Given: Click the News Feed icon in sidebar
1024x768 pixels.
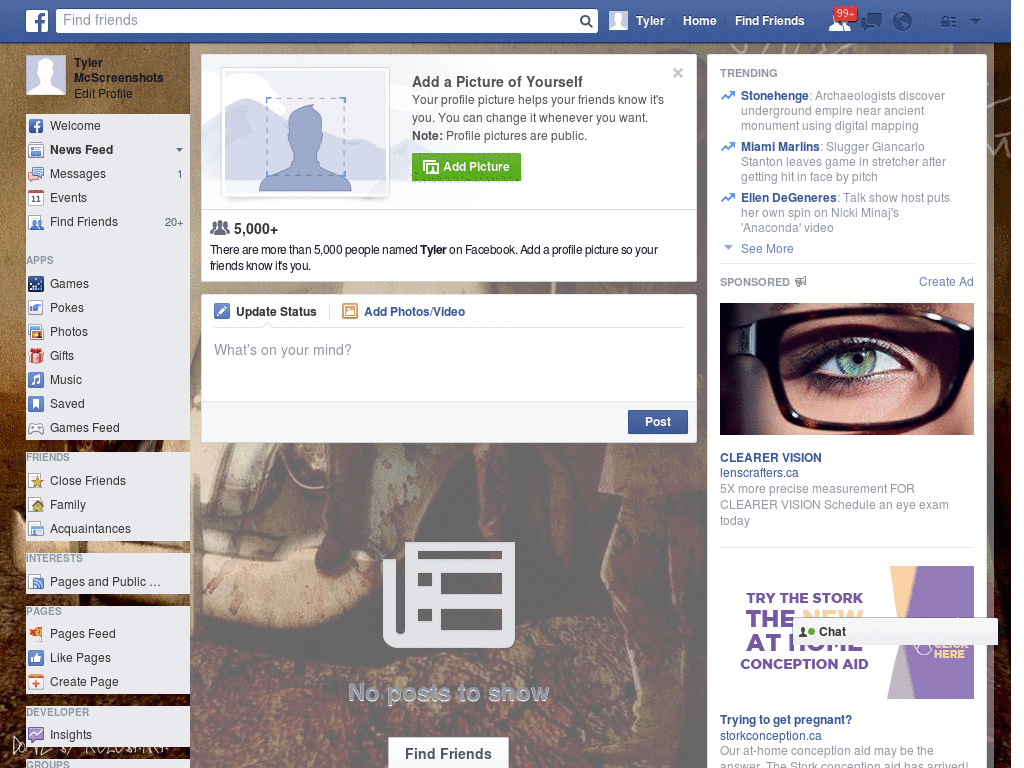Looking at the screenshot, I should coord(36,150).
